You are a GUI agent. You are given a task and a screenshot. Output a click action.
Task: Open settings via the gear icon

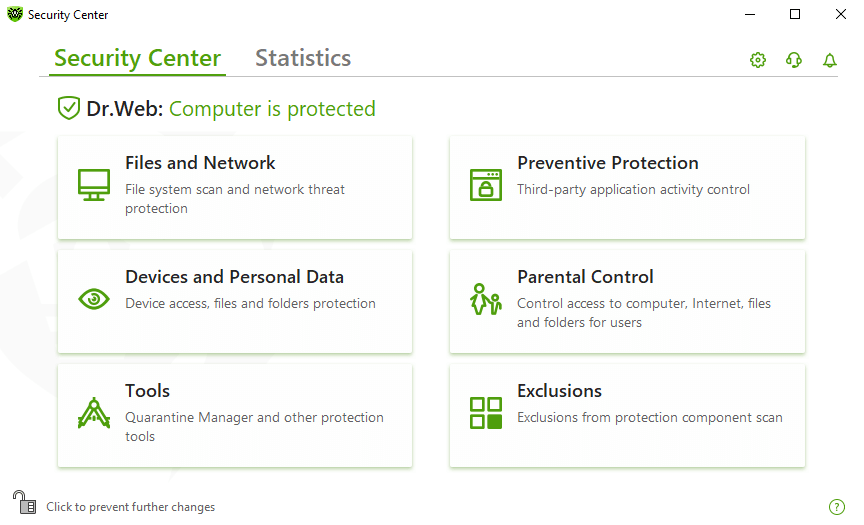[758, 59]
